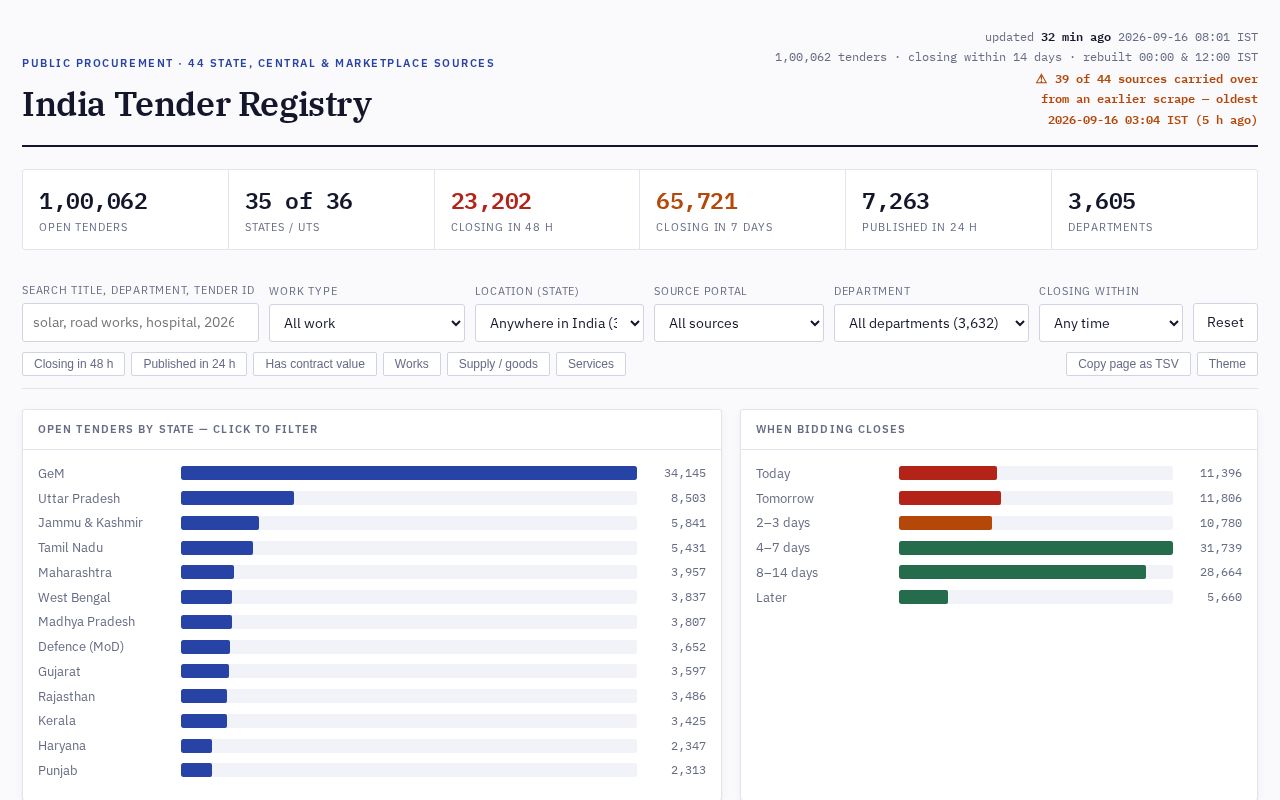Click the Today closing bar
This screenshot has width=1280, height=800.
(948, 473)
